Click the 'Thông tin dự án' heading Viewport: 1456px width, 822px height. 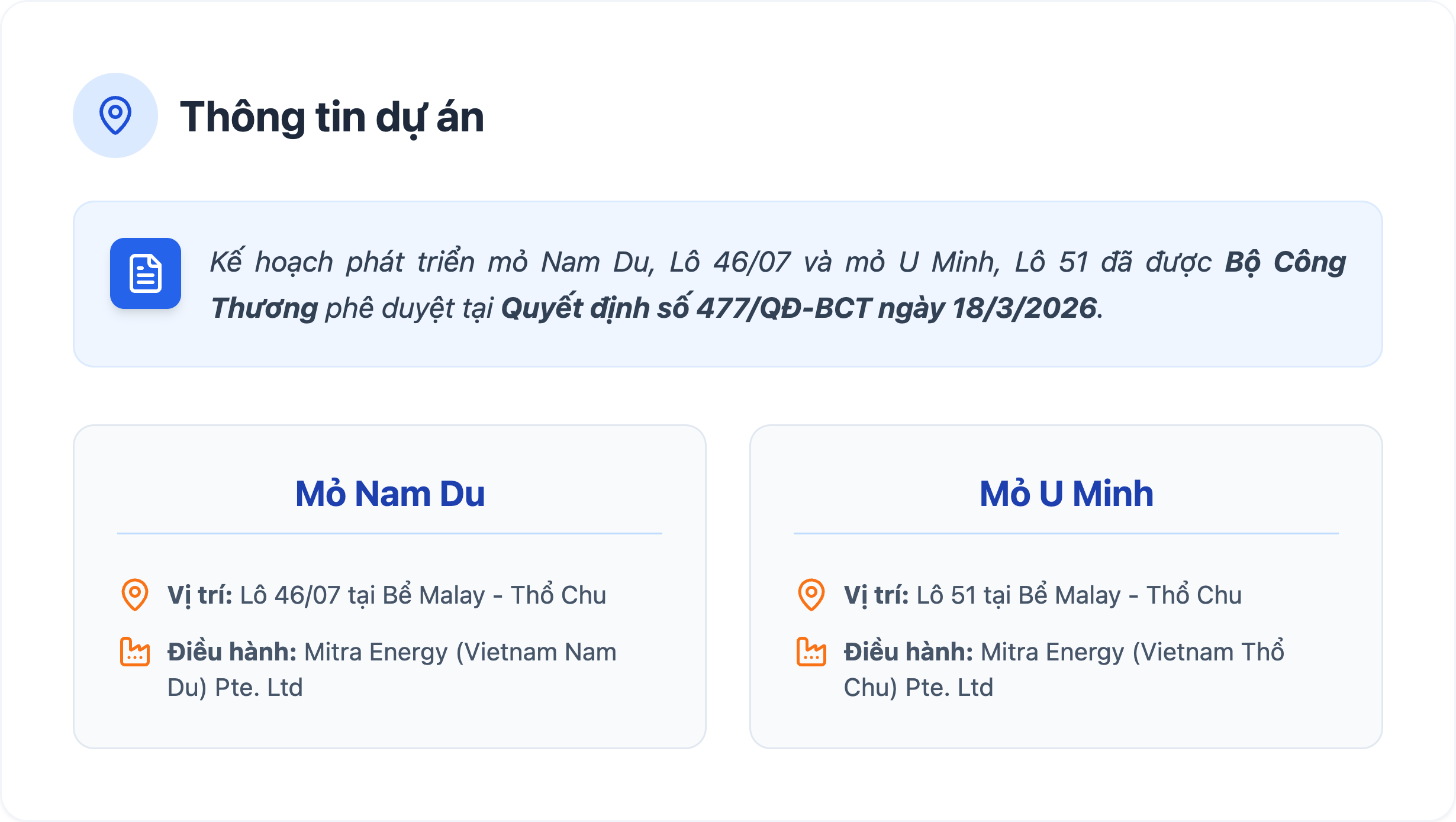(332, 117)
